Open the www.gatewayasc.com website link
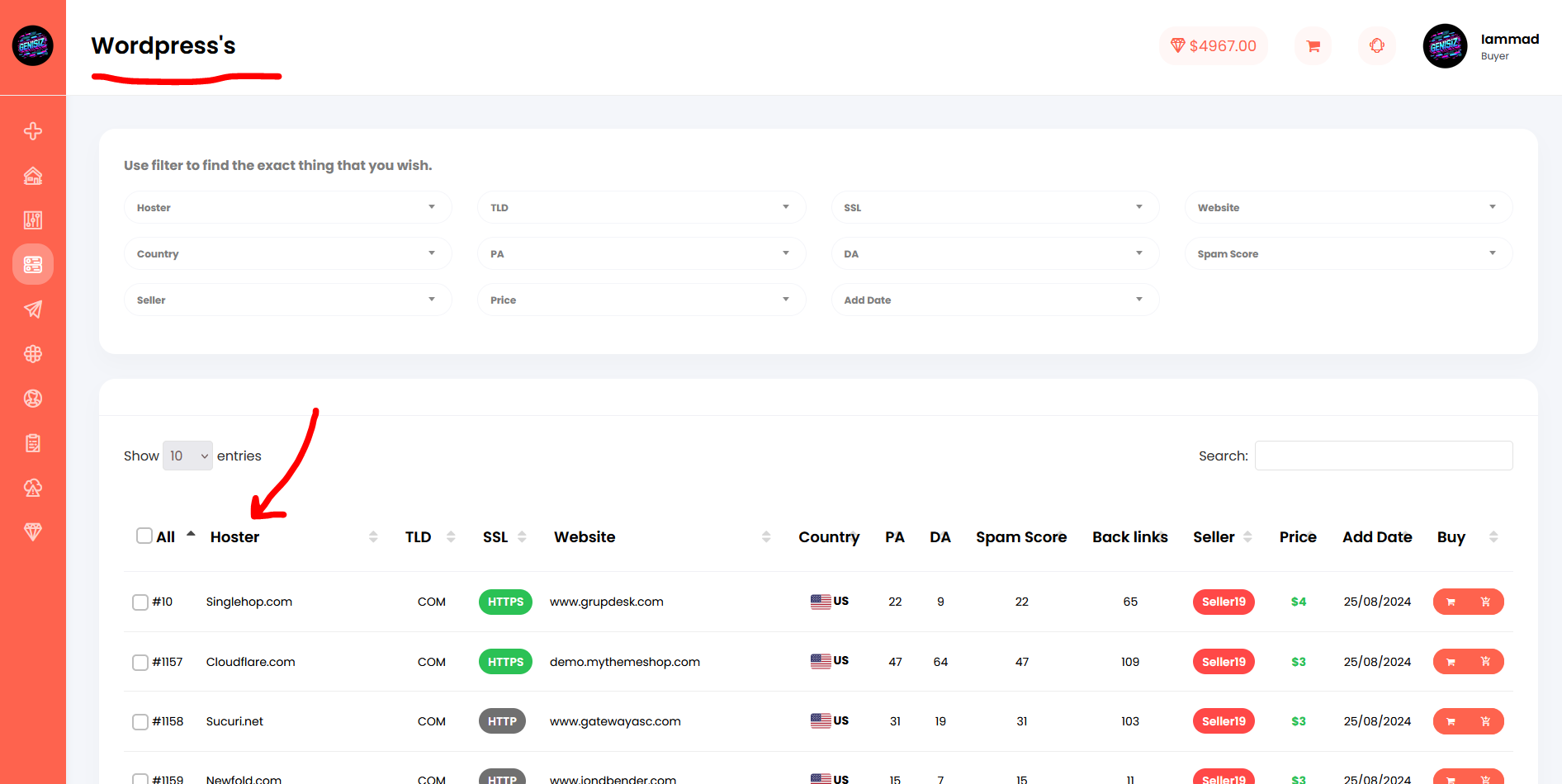Screen dimensions: 1562x784 click(x=615, y=721)
